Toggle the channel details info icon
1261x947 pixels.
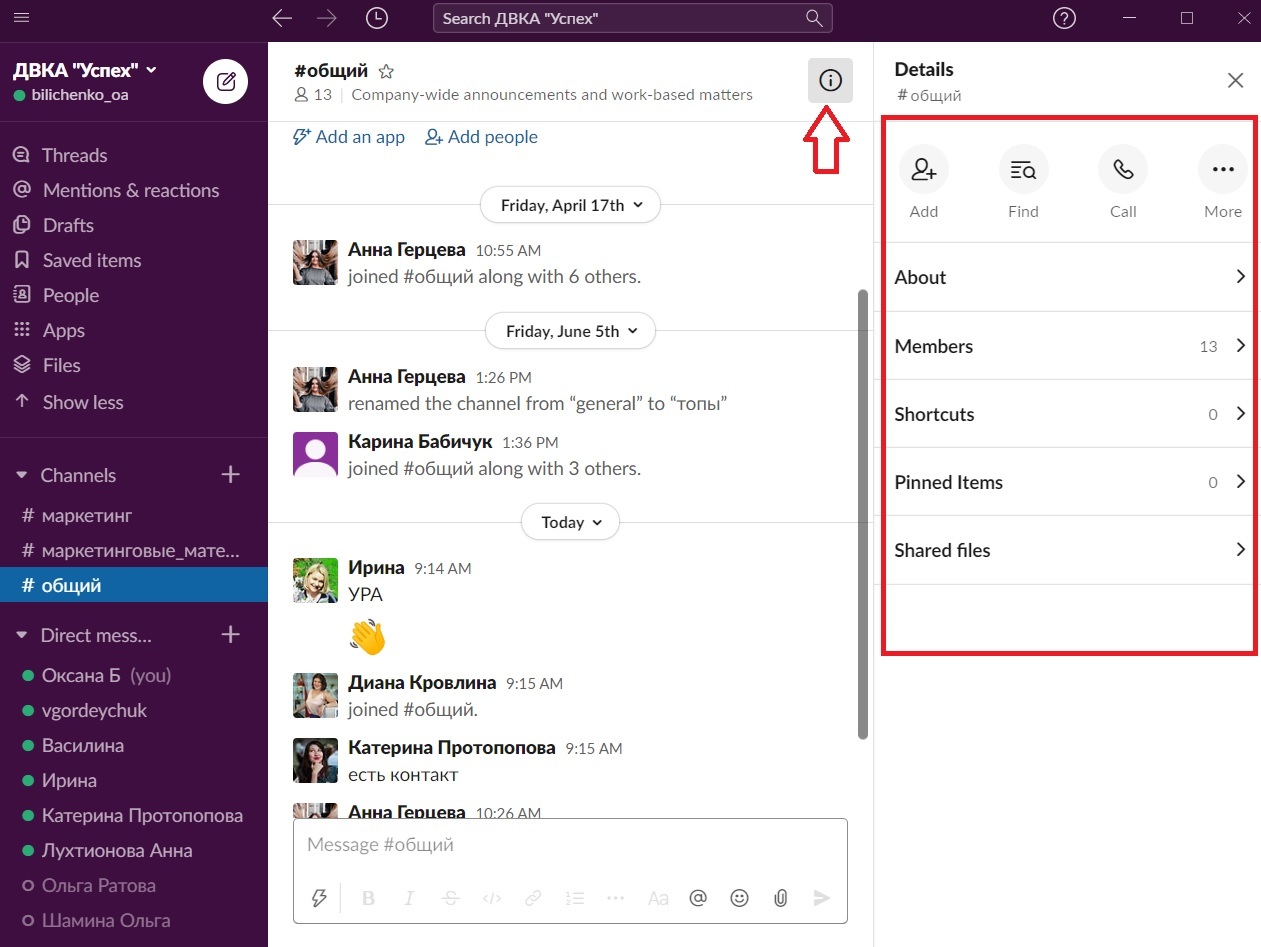coord(830,81)
